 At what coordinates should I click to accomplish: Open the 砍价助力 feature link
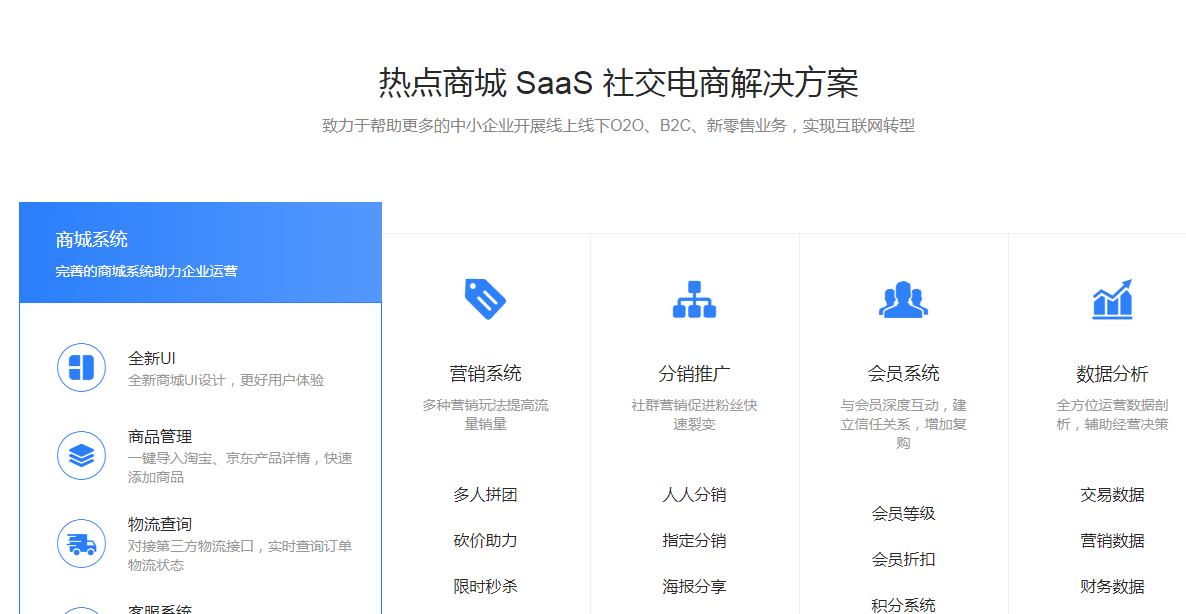coord(485,541)
